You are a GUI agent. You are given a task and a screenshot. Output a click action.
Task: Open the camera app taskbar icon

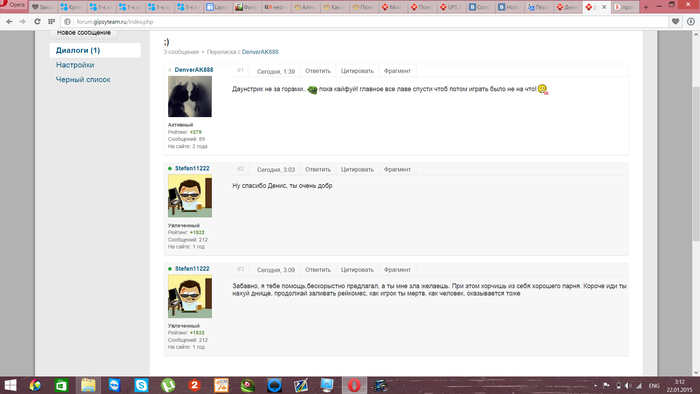point(380,385)
